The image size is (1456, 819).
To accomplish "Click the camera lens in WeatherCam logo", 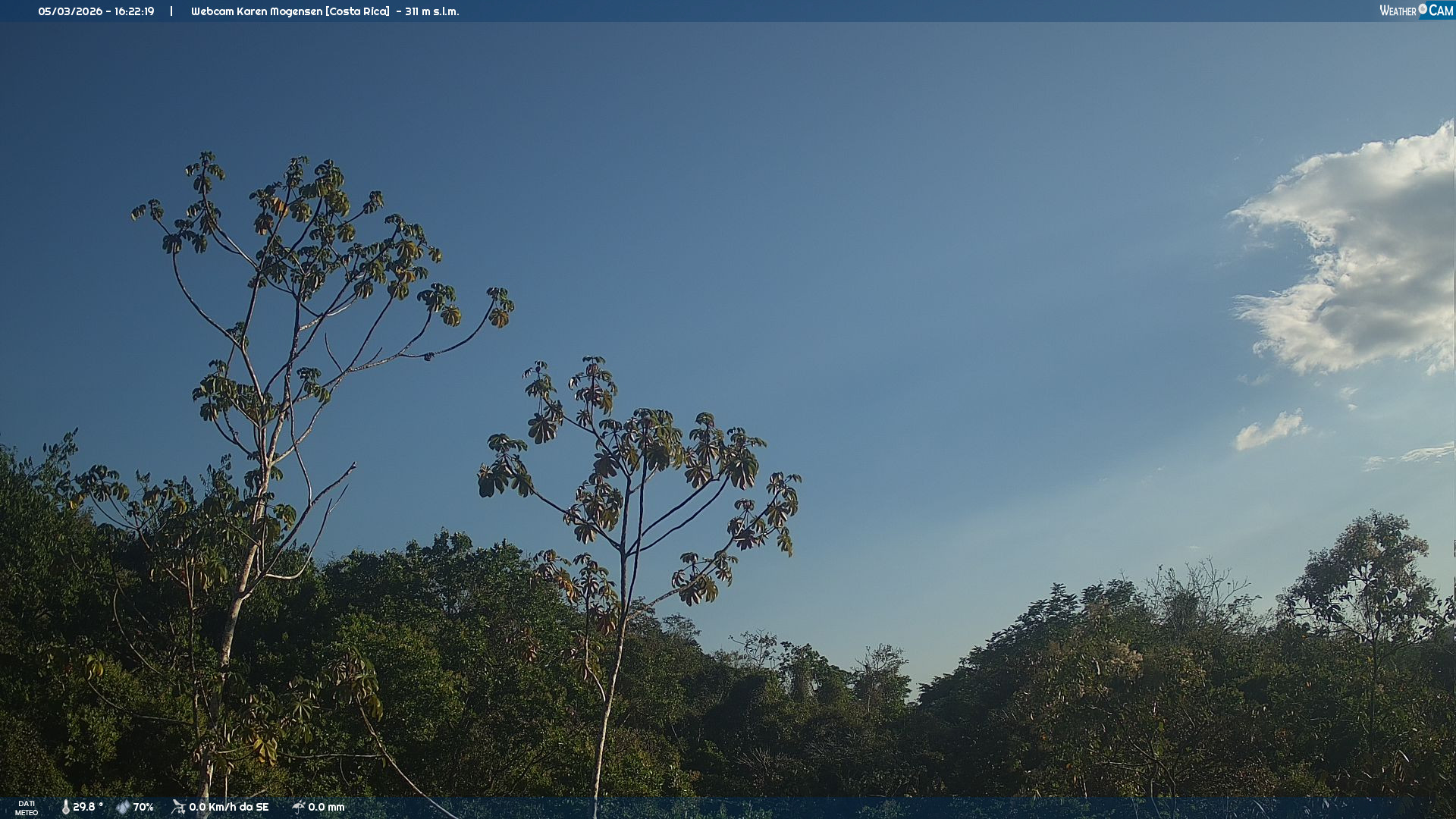I will (1423, 9).
